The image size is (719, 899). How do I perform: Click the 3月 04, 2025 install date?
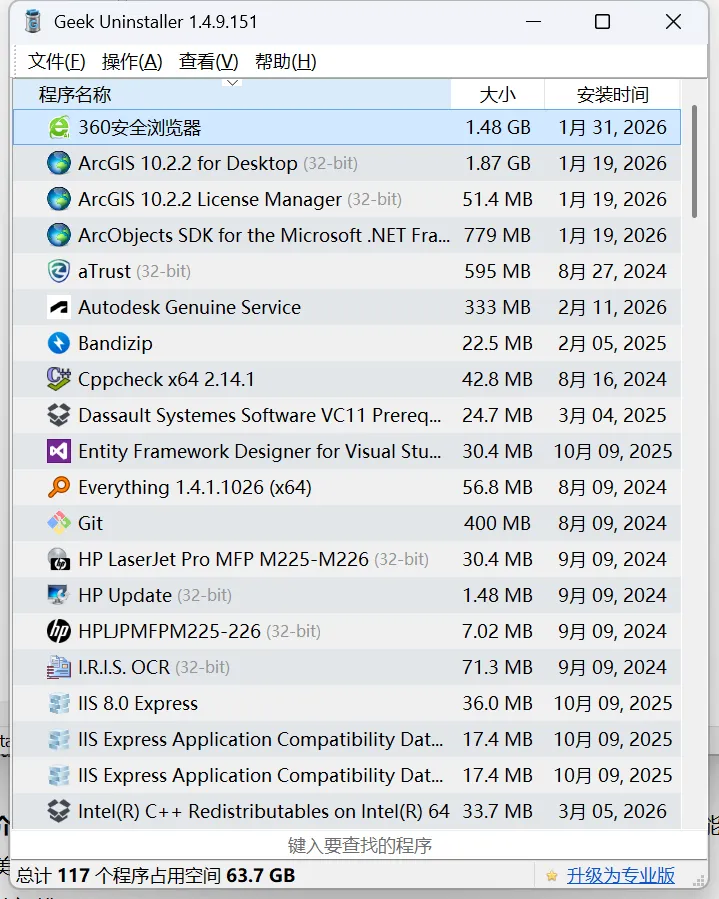coord(612,415)
